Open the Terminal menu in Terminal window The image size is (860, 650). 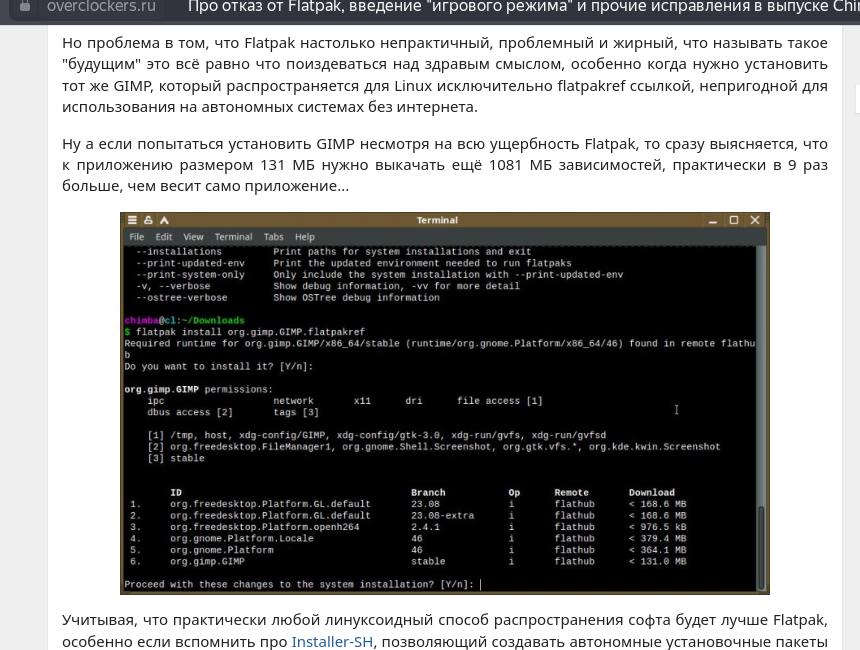233,237
